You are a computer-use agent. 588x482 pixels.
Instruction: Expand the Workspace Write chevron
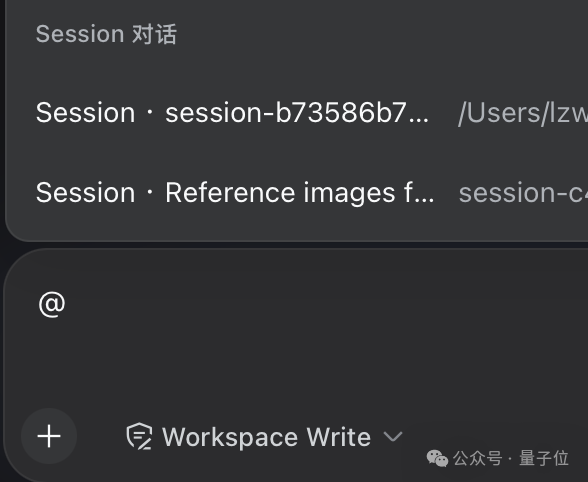393,437
